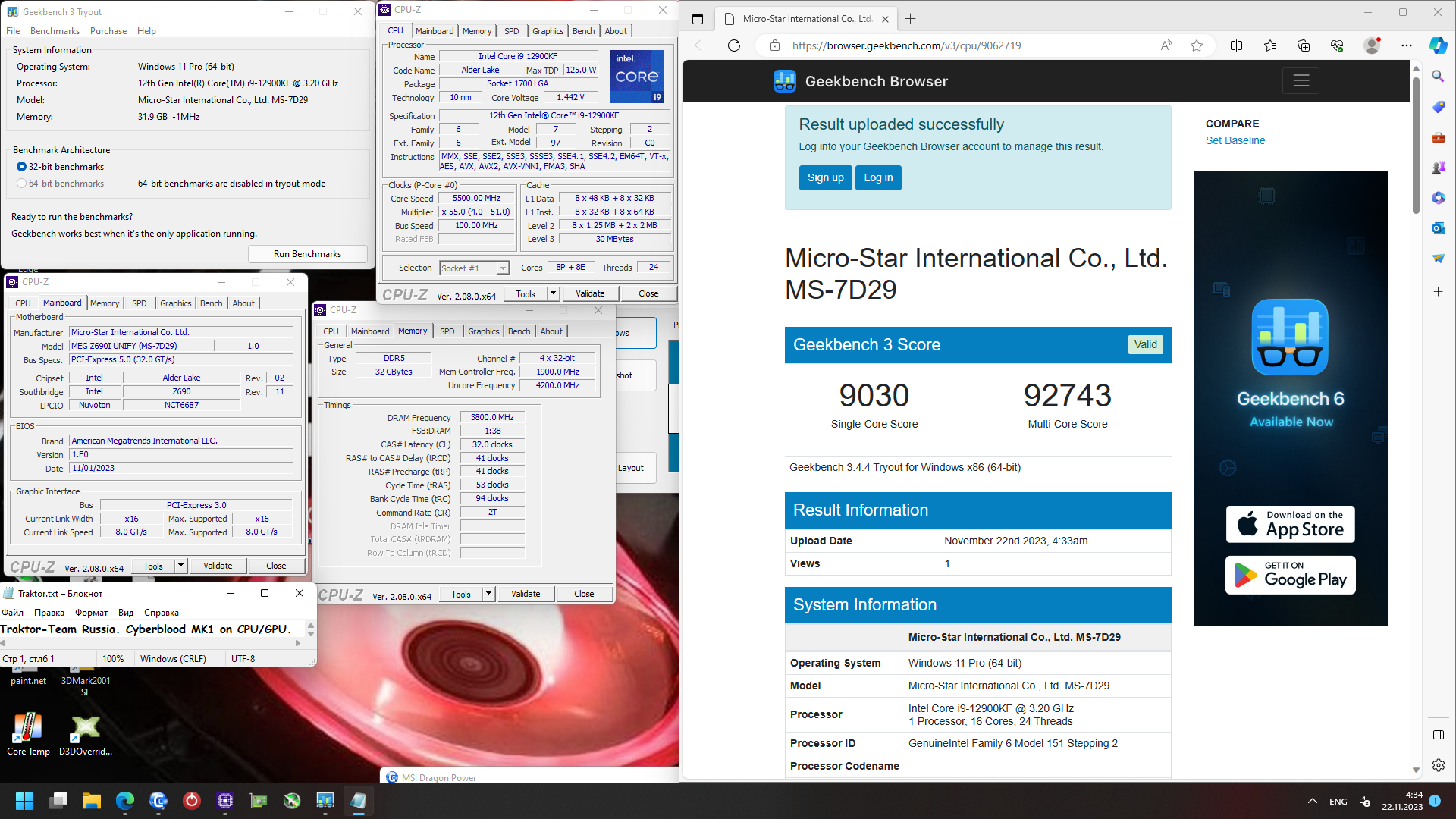Open new browser tab with plus
1456x819 pixels.
(910, 19)
